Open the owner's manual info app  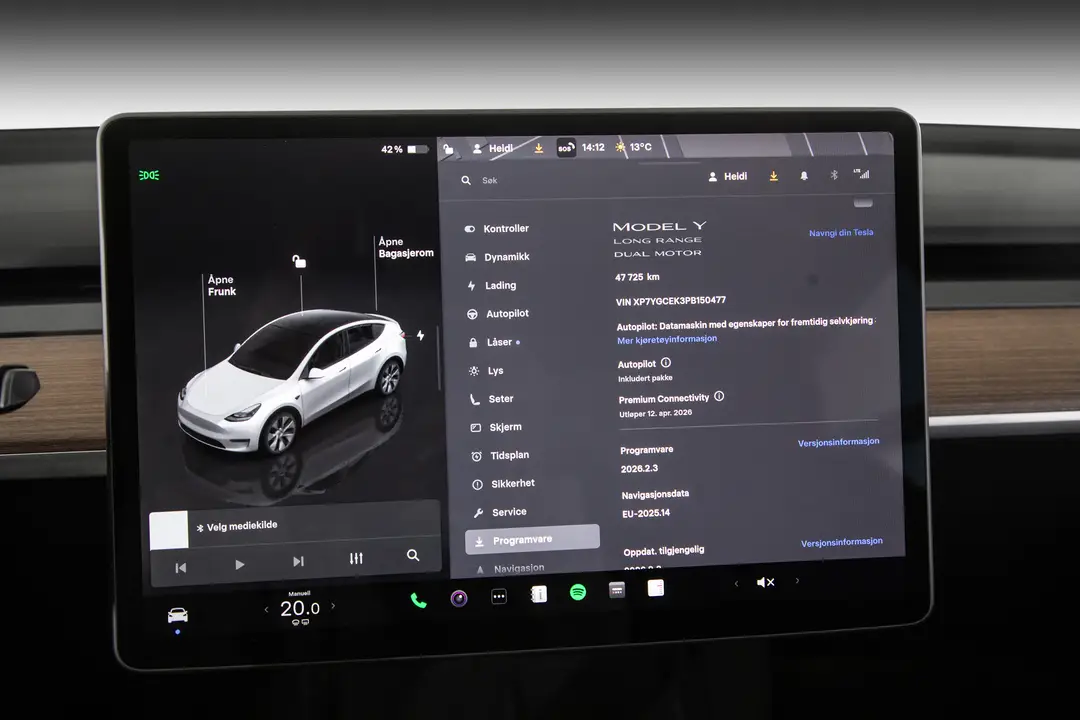coord(539,594)
